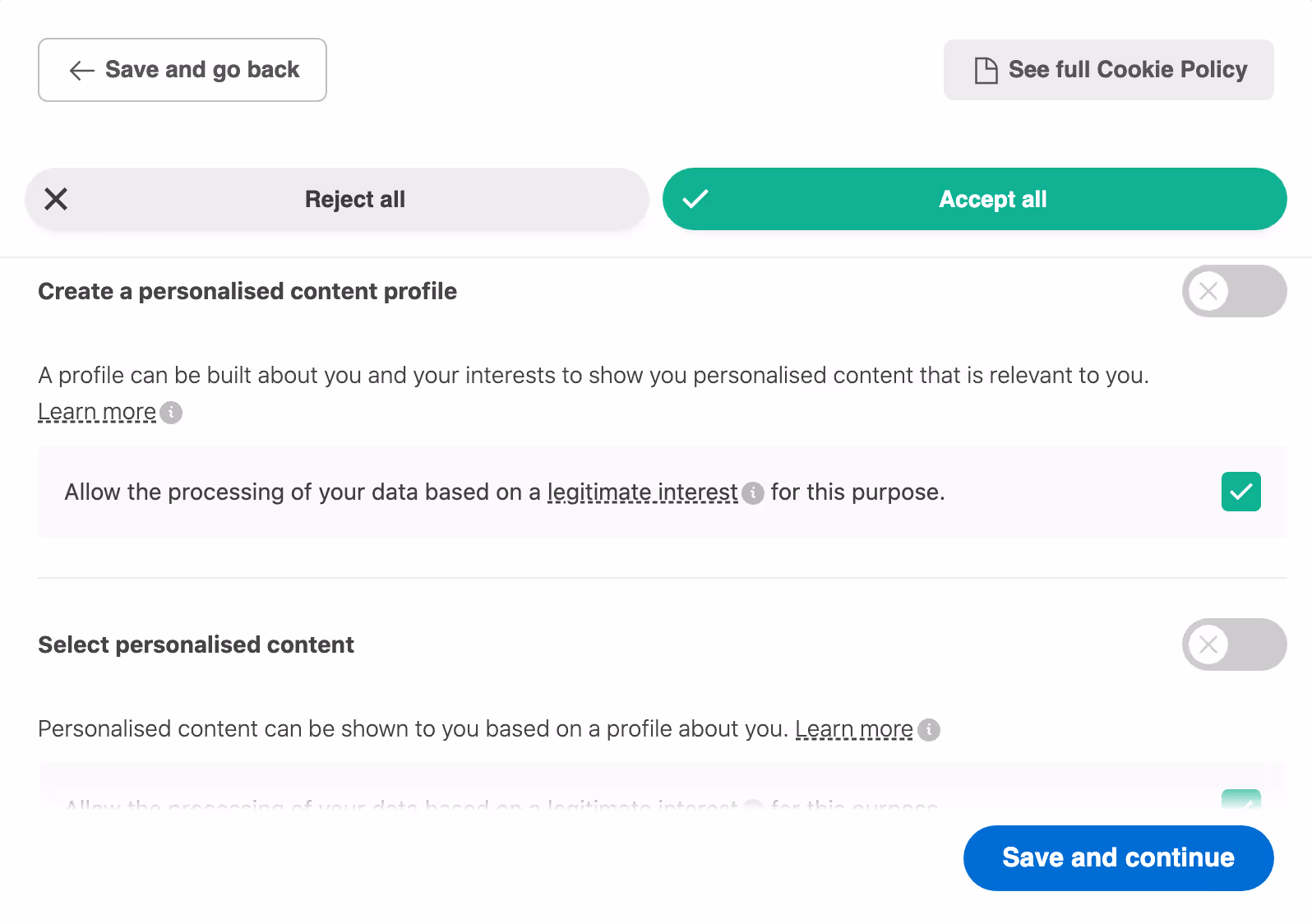Click the checkmark icon inside Accept all
The height and width of the screenshot is (924, 1312).
[695, 198]
